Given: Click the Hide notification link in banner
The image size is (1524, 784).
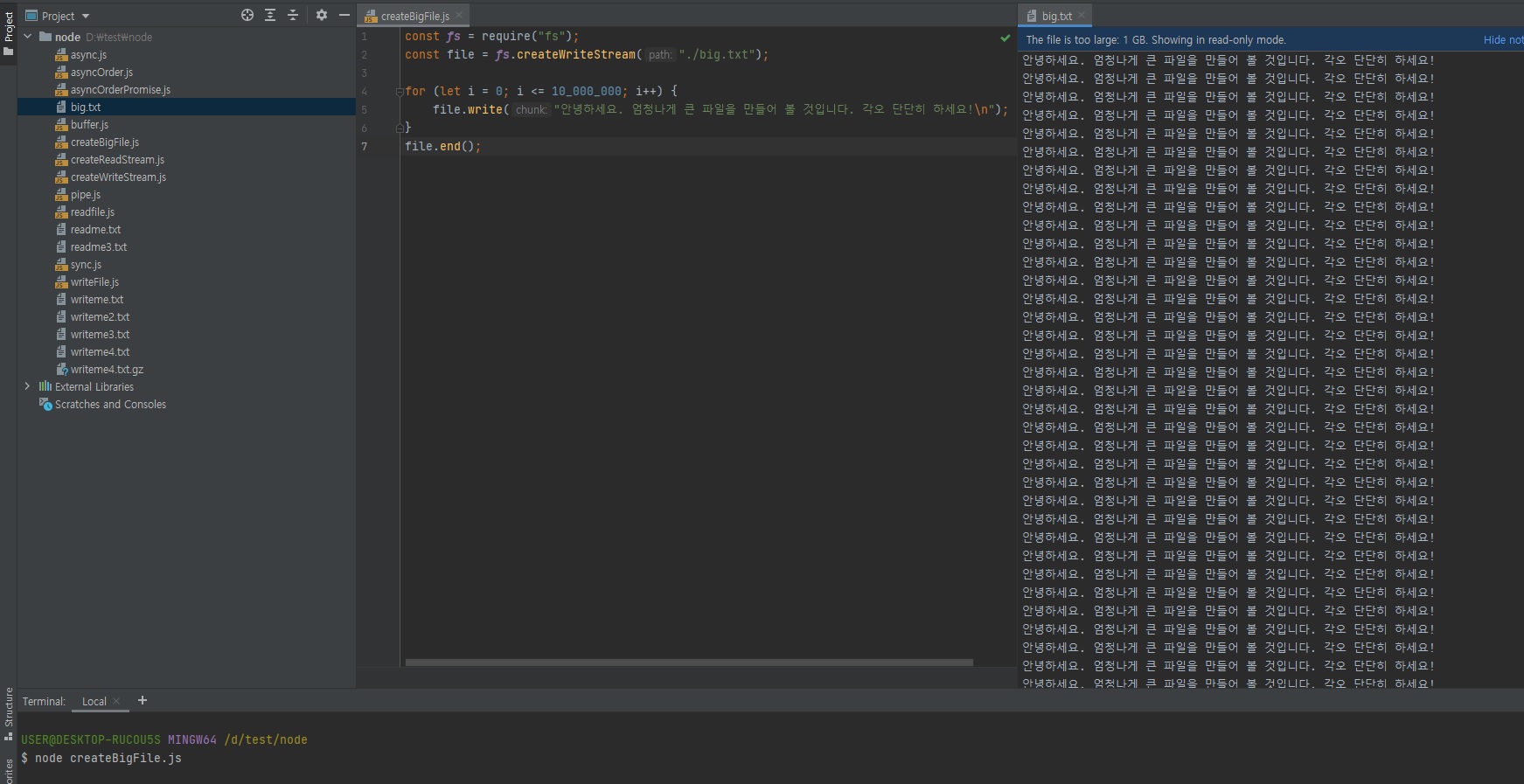Looking at the screenshot, I should [x=1504, y=39].
